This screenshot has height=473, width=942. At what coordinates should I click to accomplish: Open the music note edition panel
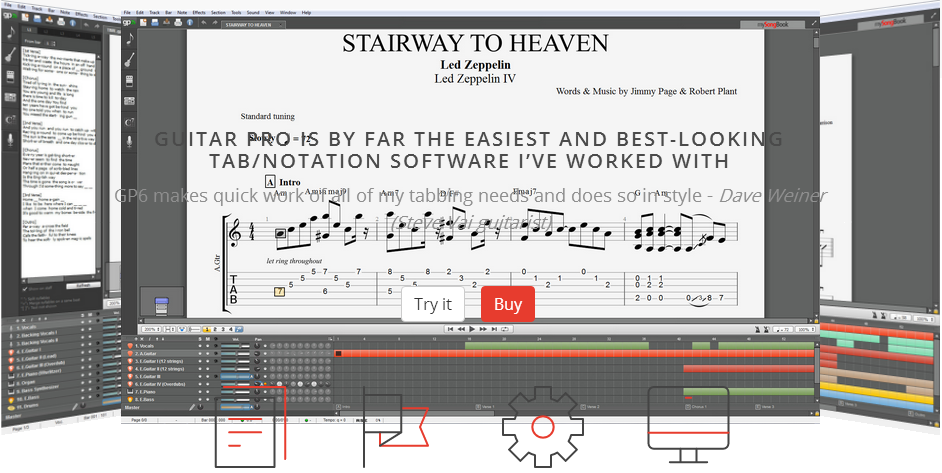[x=128, y=36]
